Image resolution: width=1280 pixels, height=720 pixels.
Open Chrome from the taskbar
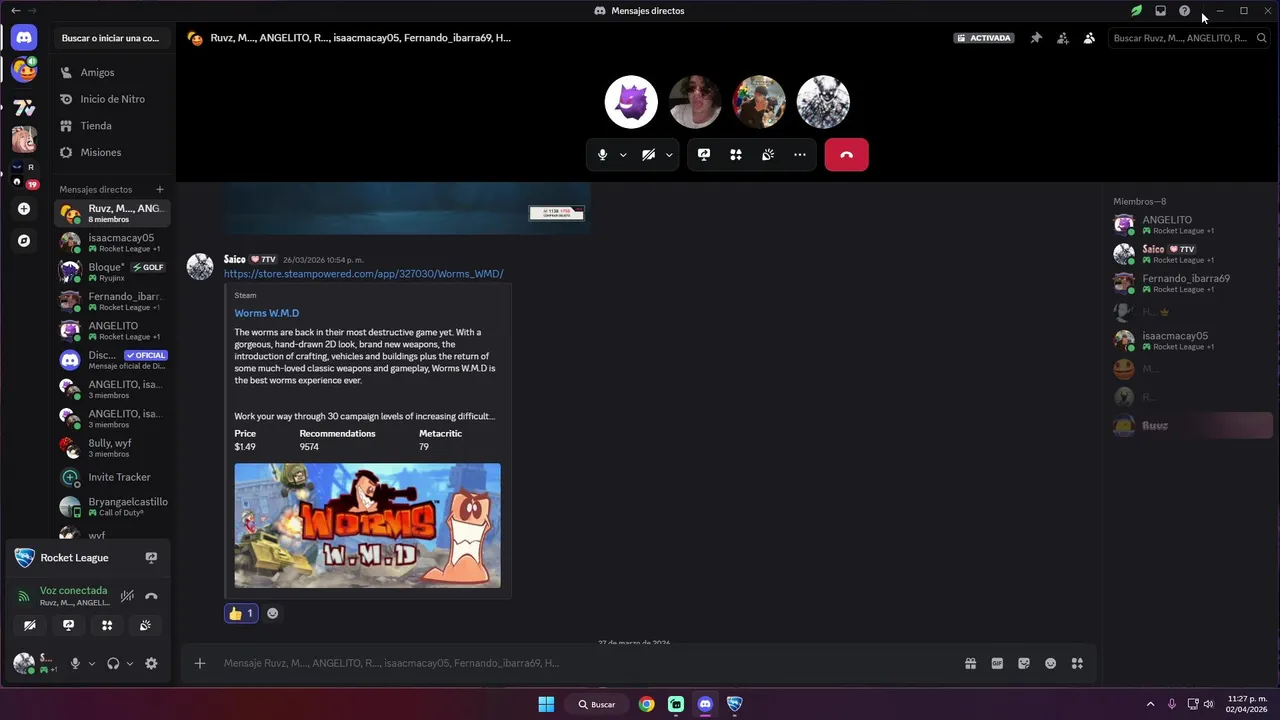647,704
